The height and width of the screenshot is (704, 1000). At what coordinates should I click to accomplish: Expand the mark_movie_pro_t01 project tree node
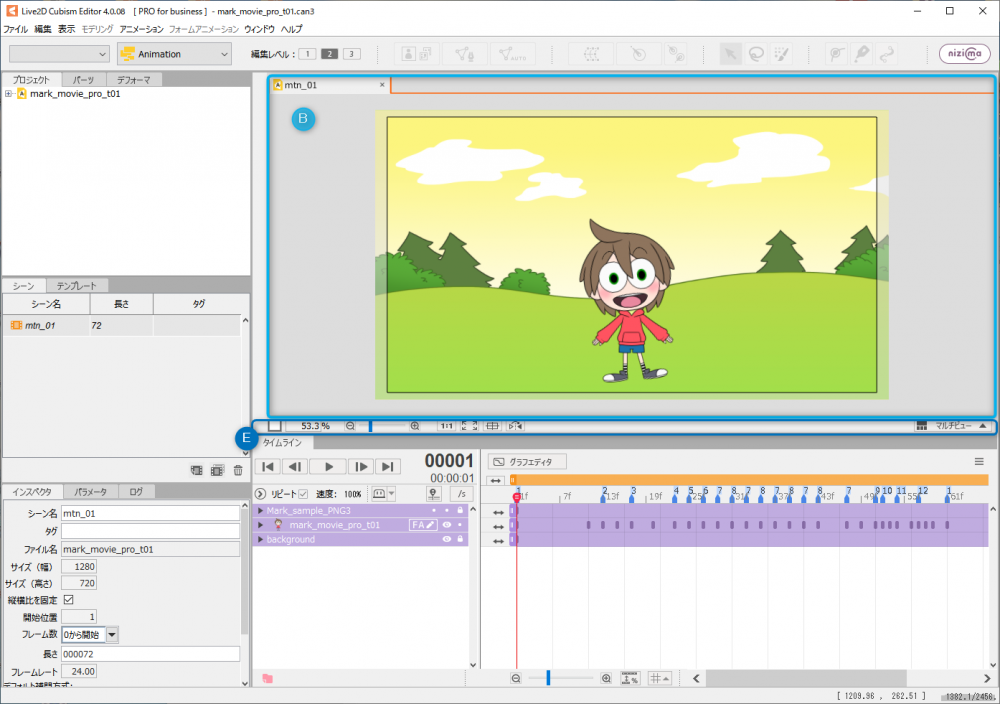[x=8, y=94]
